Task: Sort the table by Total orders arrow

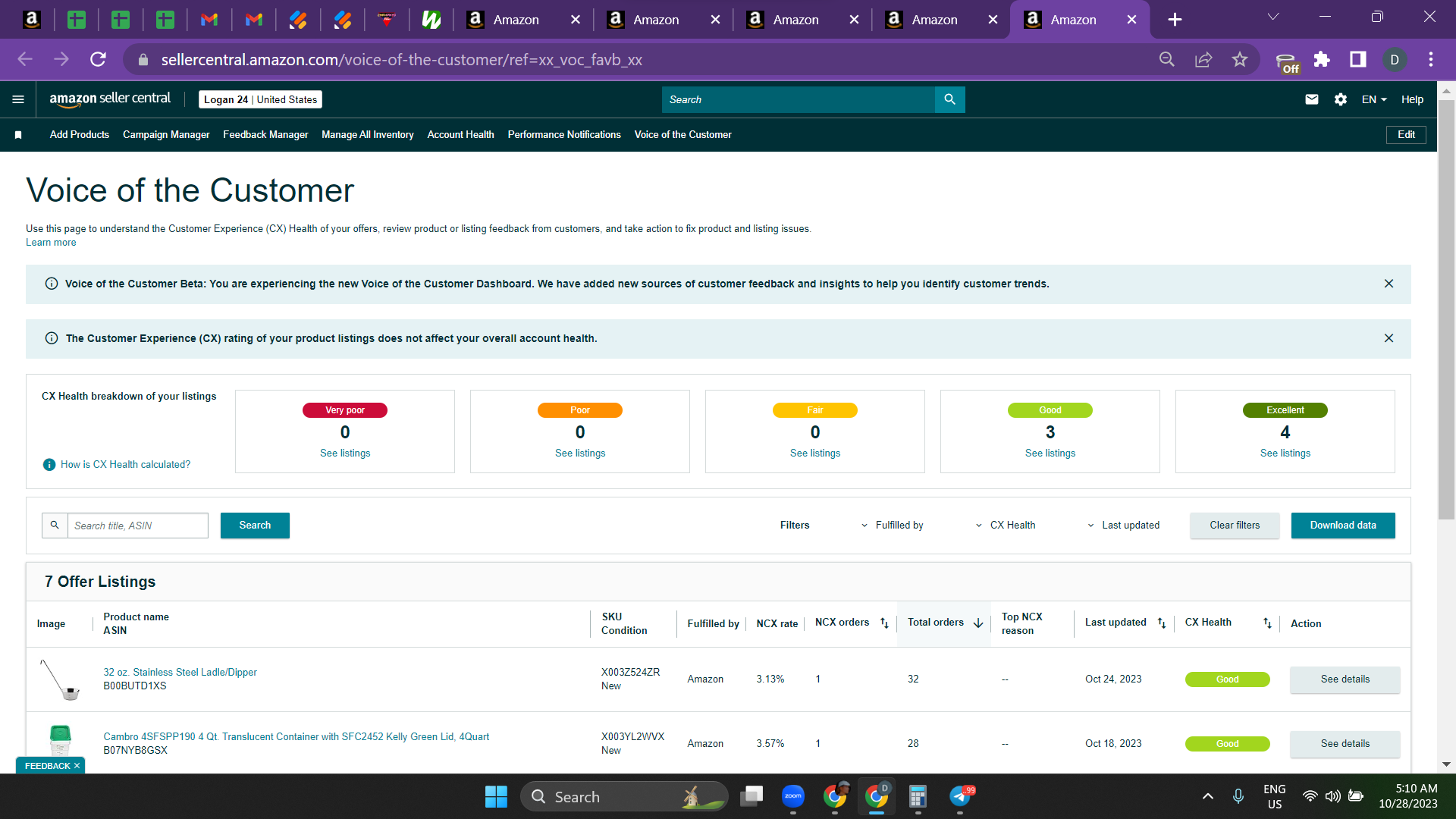Action: (x=978, y=623)
